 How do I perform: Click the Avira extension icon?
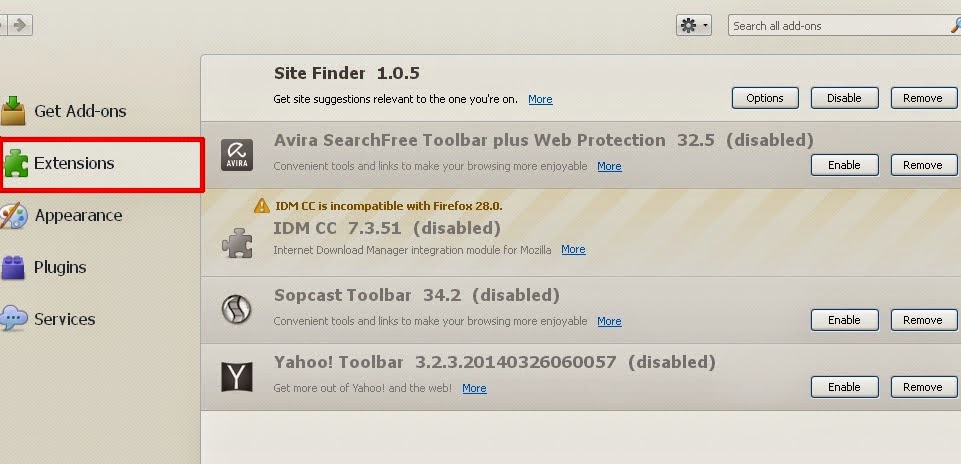[x=237, y=155]
